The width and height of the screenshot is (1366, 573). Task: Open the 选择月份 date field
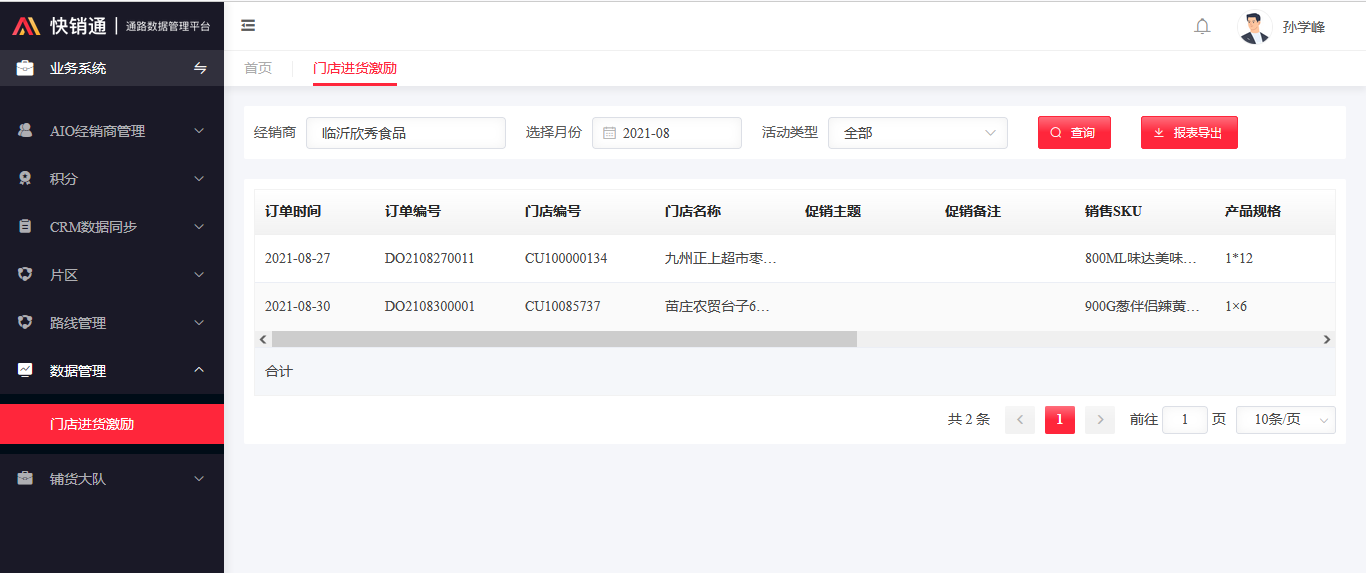667,133
